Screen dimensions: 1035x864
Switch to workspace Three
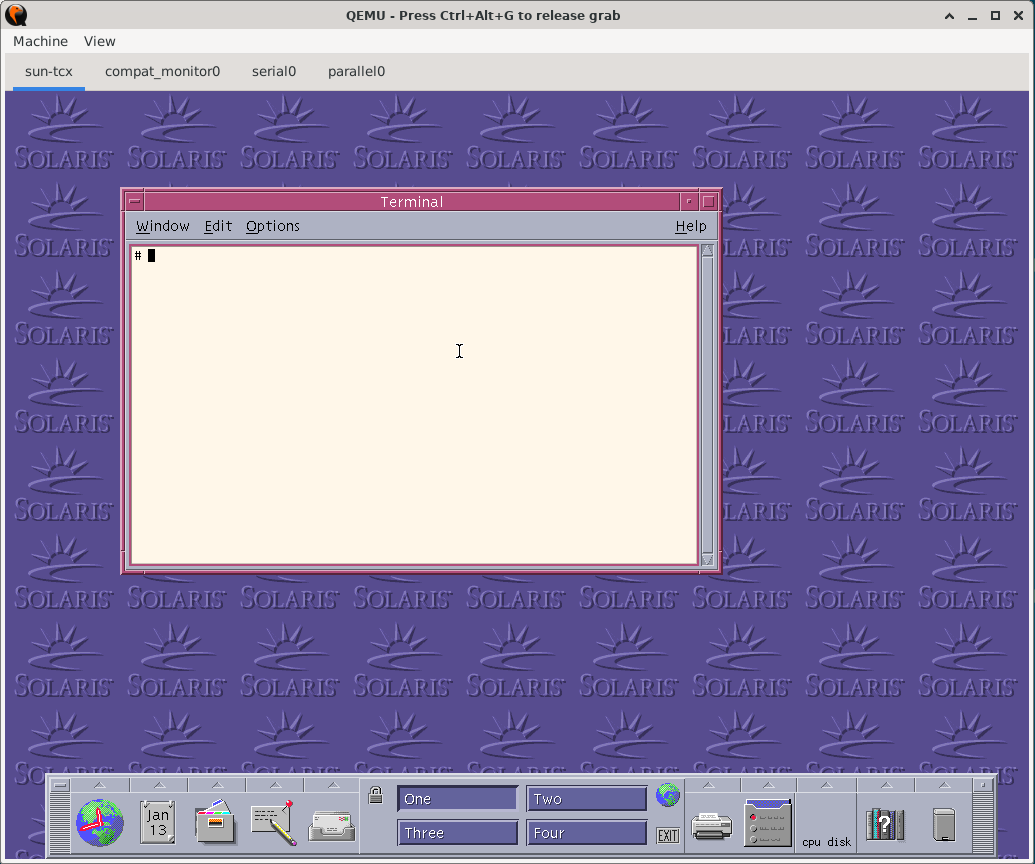(457, 833)
